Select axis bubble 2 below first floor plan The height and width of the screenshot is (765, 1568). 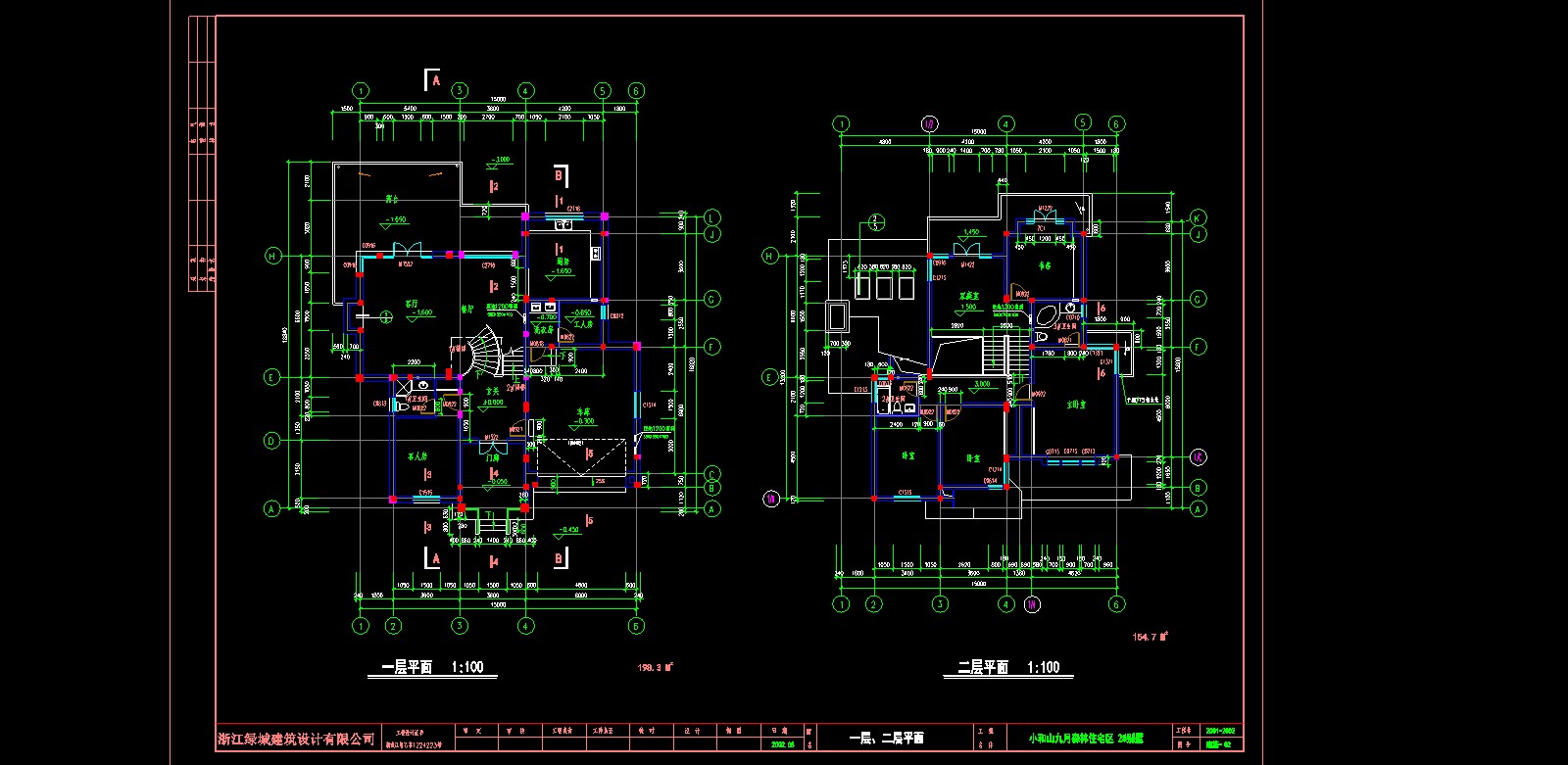[393, 626]
